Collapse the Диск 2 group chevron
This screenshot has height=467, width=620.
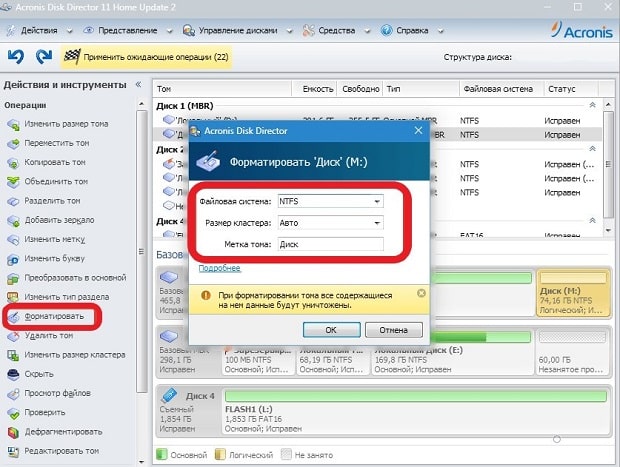(x=592, y=149)
